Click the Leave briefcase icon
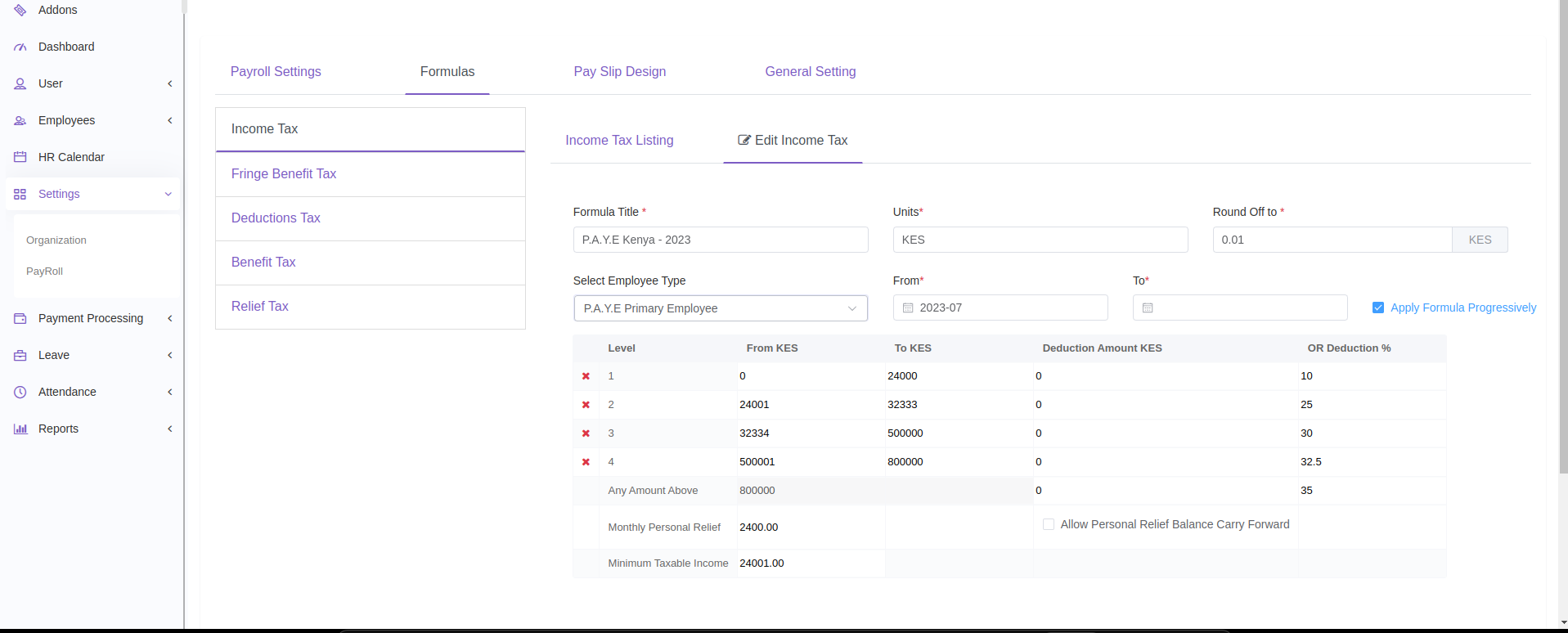Screen dimensions: 1568x633 [20, 355]
